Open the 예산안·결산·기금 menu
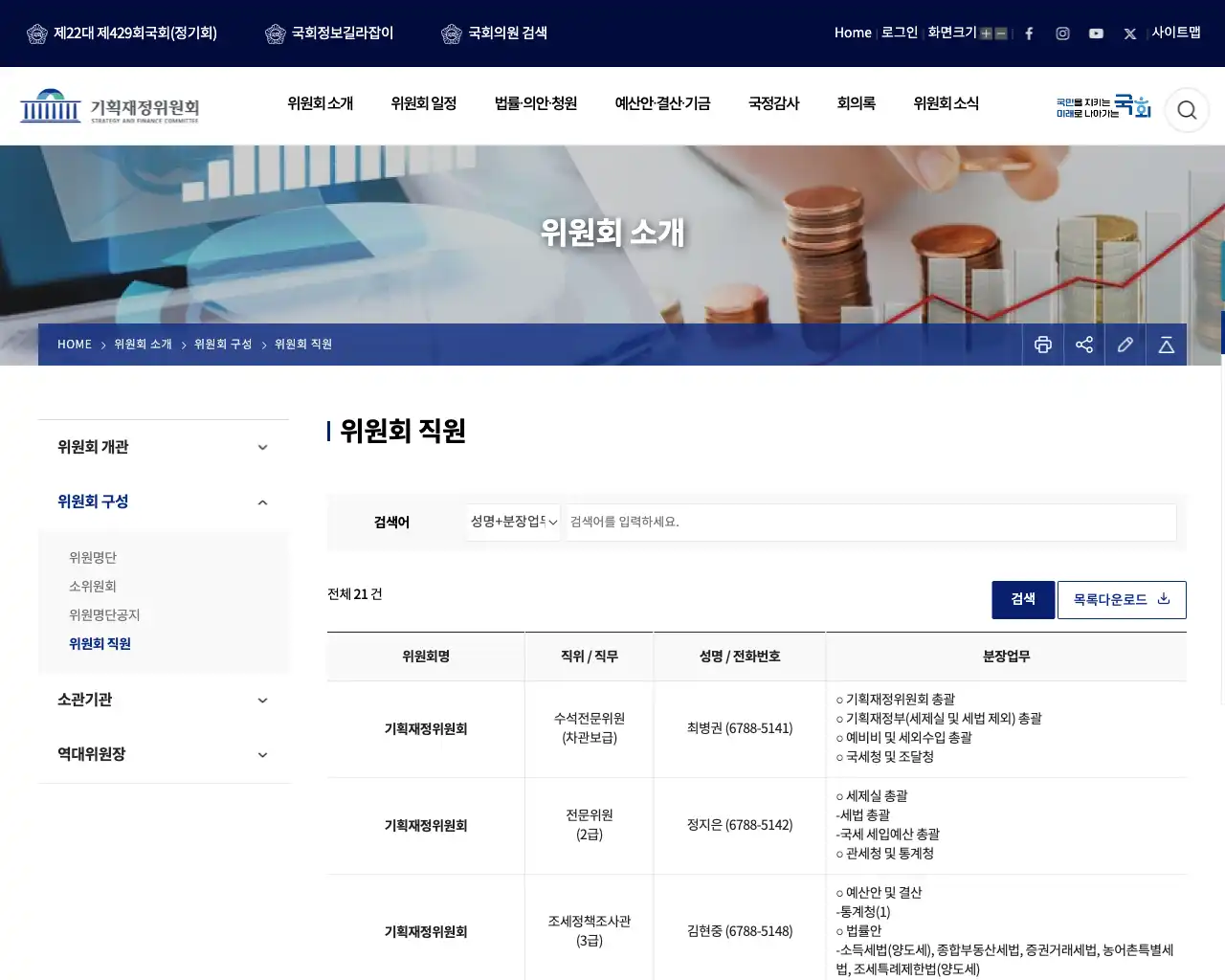Screen dimensions: 1225x980 click(x=662, y=103)
